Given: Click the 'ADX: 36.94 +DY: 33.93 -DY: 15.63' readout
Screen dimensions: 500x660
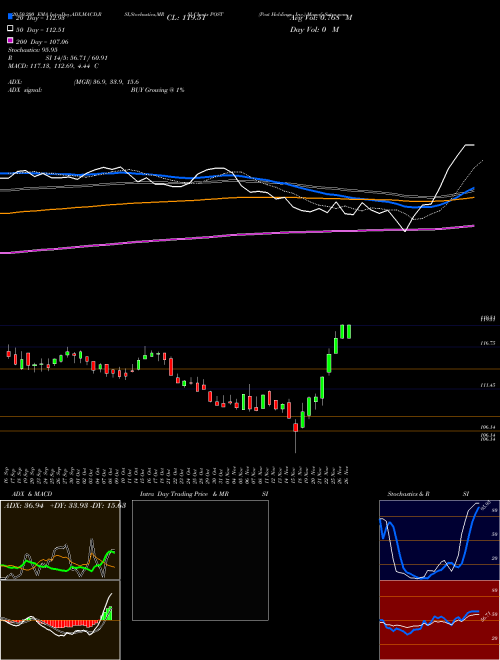Looking at the screenshot, I should (65, 505).
